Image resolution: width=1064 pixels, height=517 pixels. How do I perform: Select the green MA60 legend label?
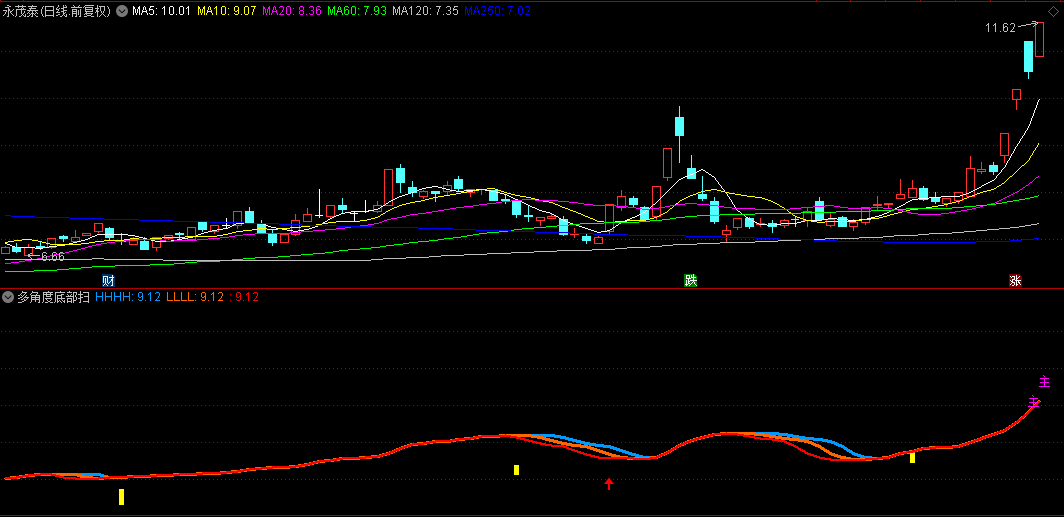357,11
